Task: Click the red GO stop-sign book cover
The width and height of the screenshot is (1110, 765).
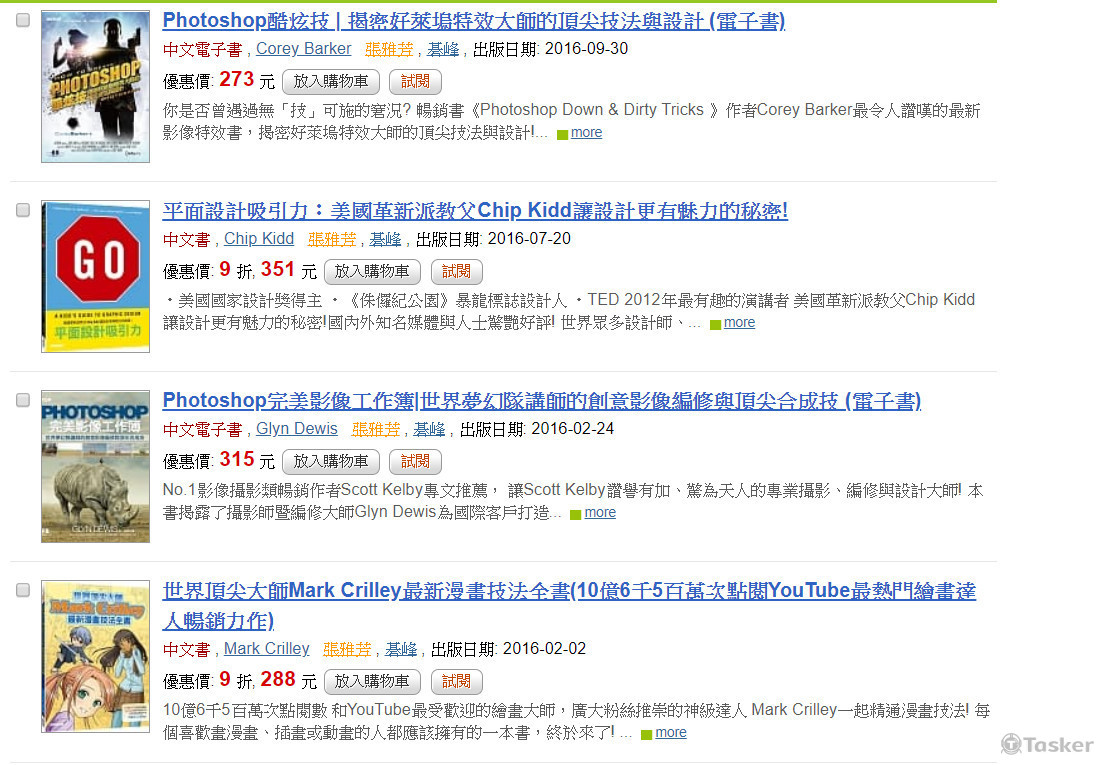Action: [x=95, y=276]
